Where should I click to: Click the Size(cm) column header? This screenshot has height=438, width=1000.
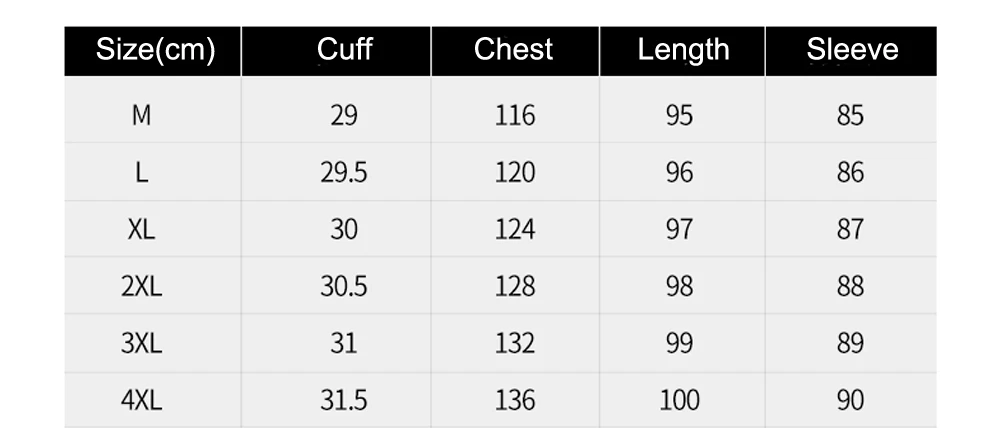pos(155,50)
